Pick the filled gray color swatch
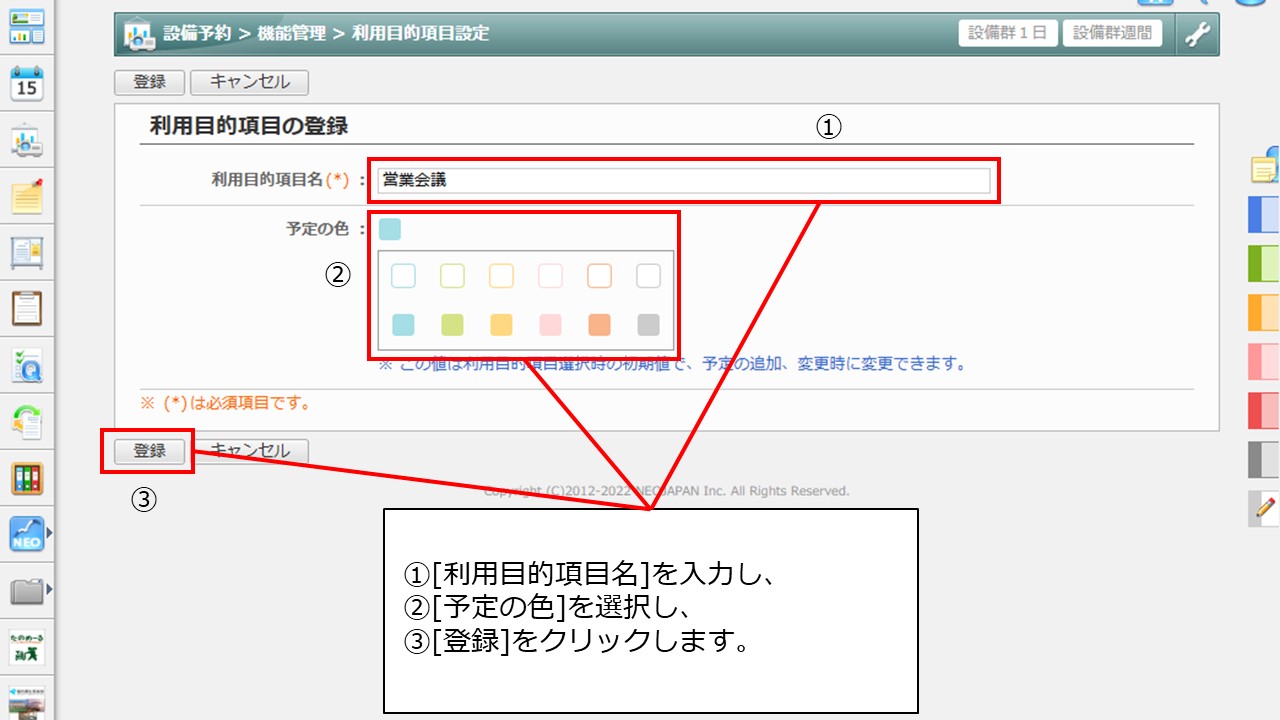 (x=648, y=325)
